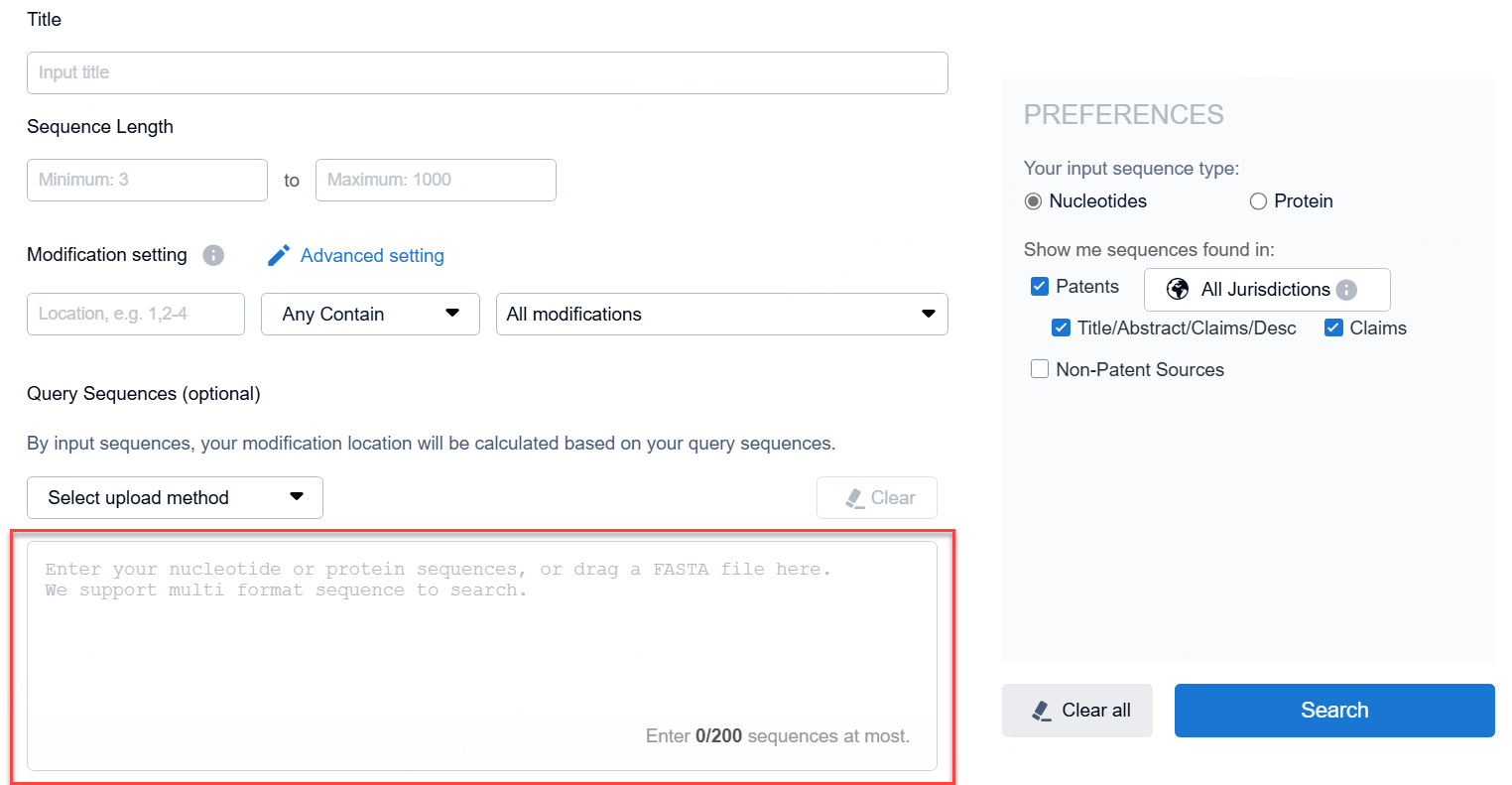
Task: Click the Advanced setting pencil icon
Action: (x=279, y=256)
